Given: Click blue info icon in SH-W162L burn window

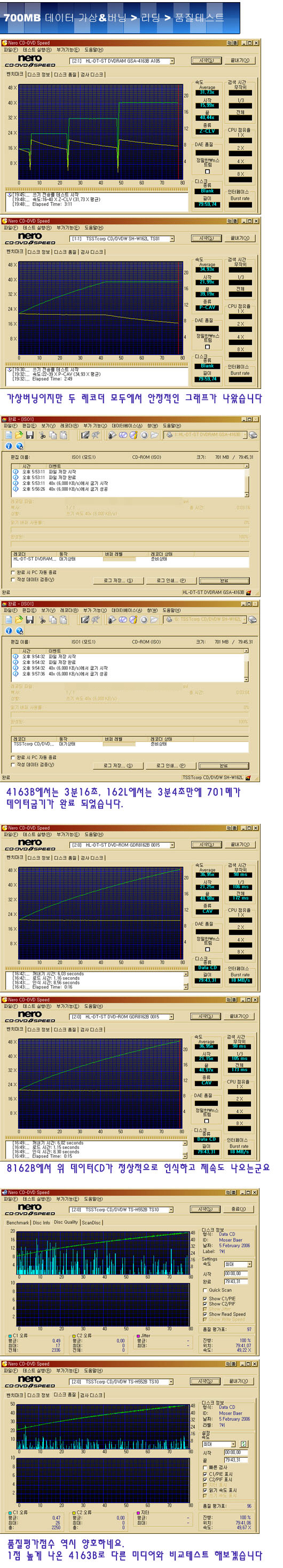Looking at the screenshot, I should tap(9, 631).
